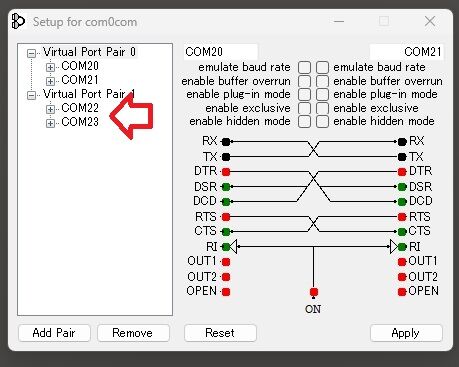This screenshot has width=459, height=367.
Task: Enable emulate baud rate for COM20
Action: [304, 67]
